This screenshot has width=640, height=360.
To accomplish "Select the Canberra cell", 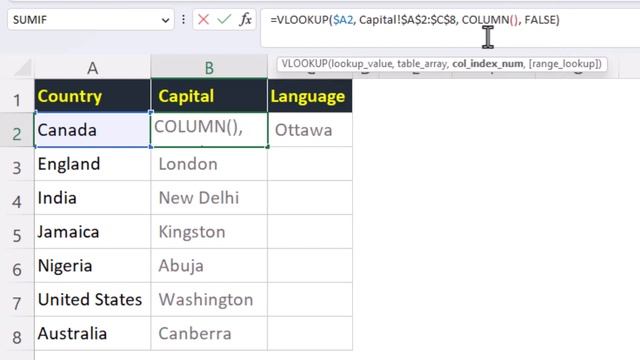I will 209,333.
